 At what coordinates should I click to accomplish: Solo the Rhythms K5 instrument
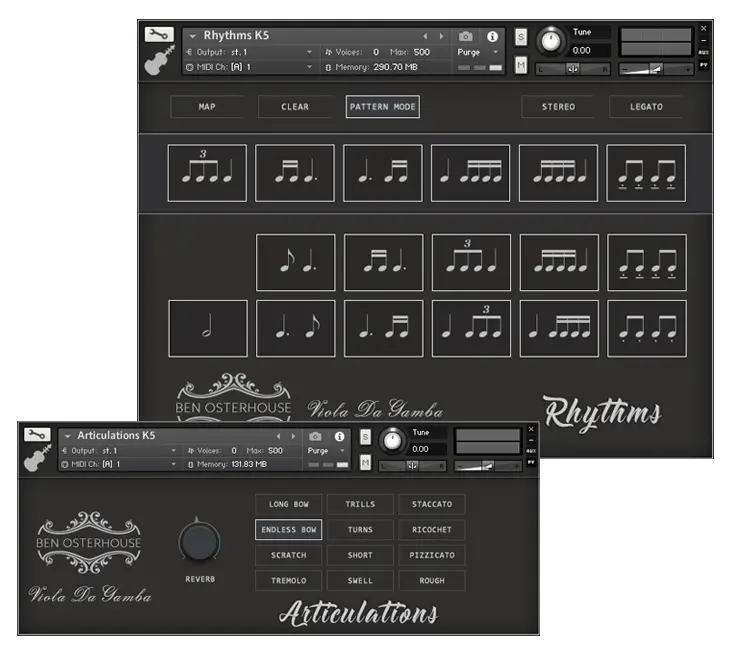click(x=521, y=37)
